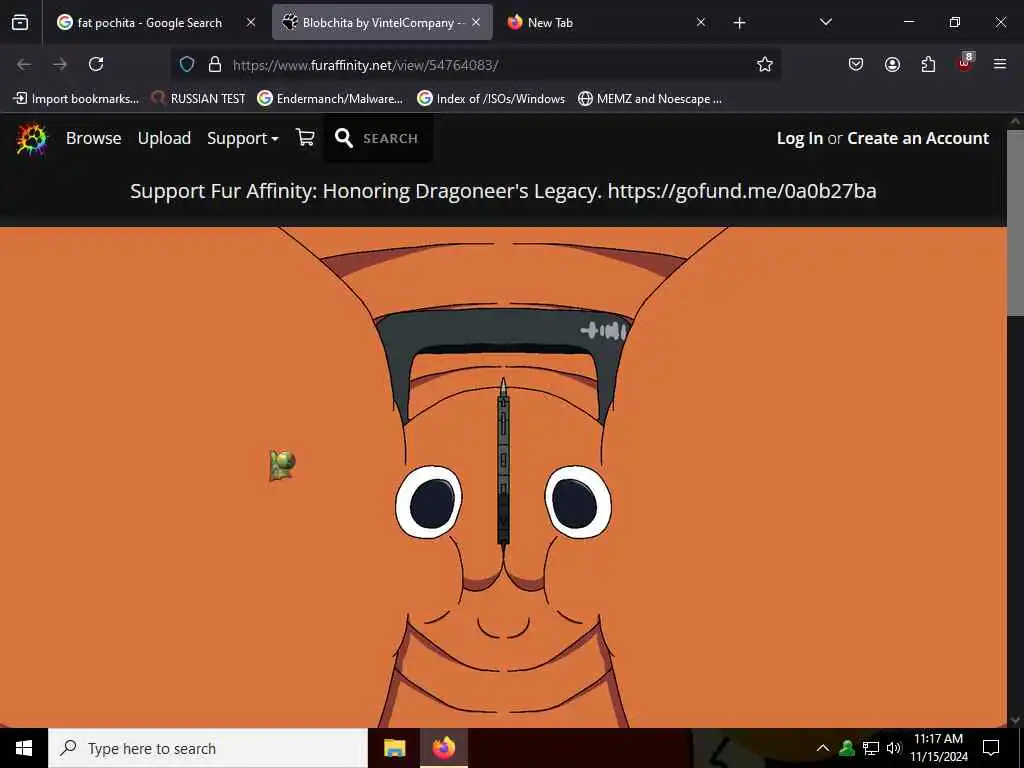The height and width of the screenshot is (768, 1024).
Task: Open the Index of /ISOs/Windows bookmark
Action: 492,99
